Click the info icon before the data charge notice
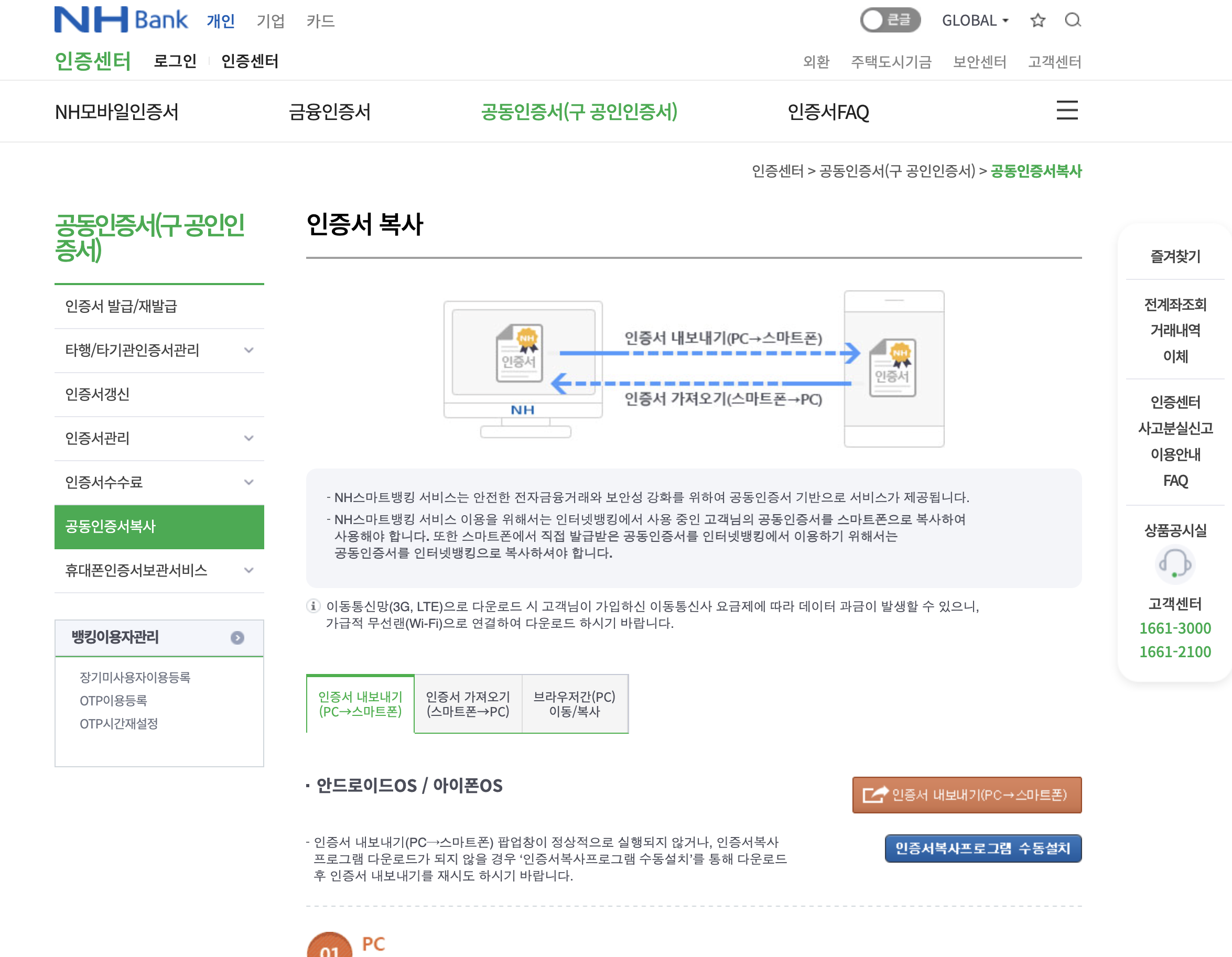Screen dimensions: 1232x957 tap(312, 607)
